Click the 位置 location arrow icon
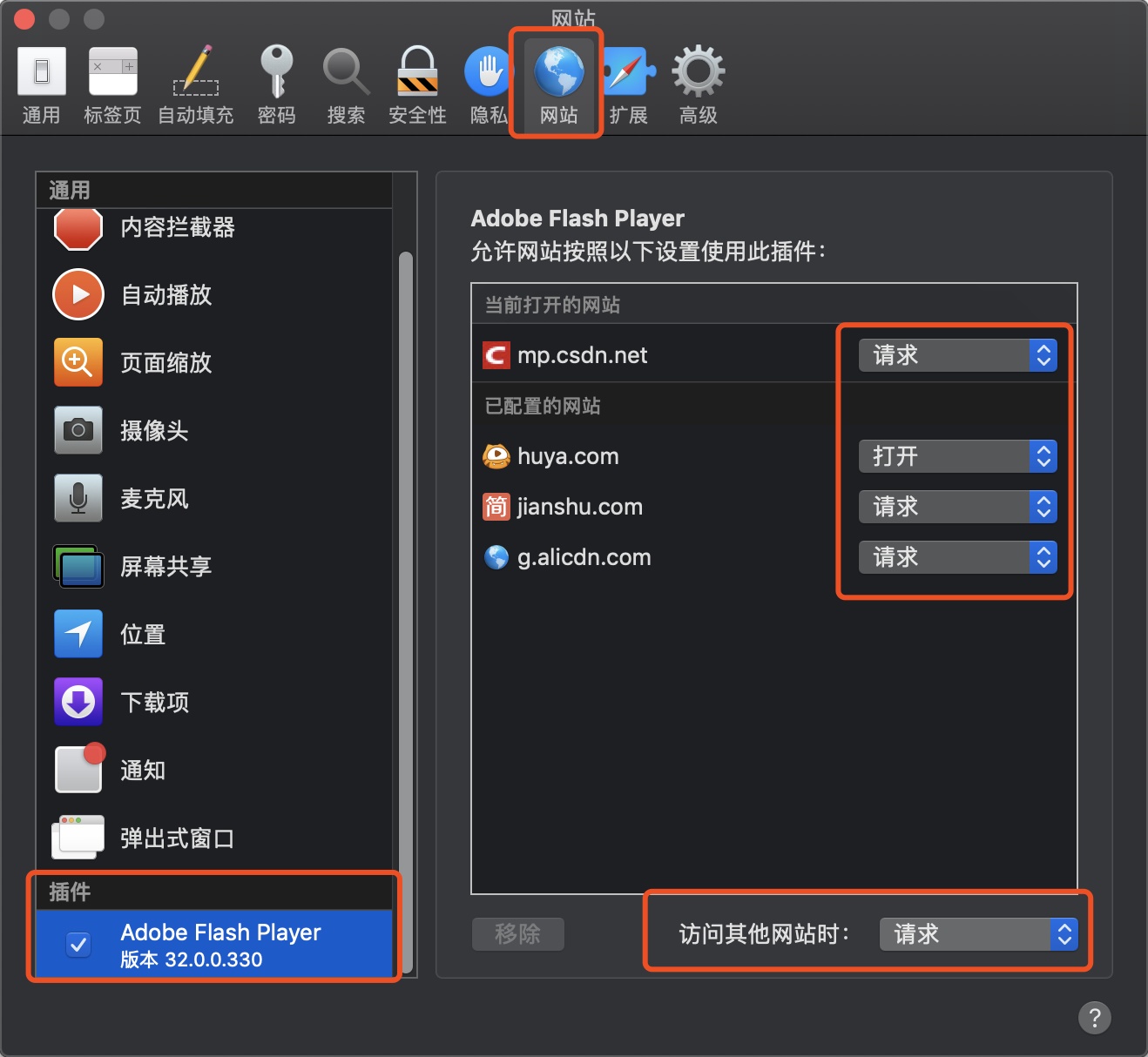This screenshot has width=1148, height=1057. pos(78,634)
